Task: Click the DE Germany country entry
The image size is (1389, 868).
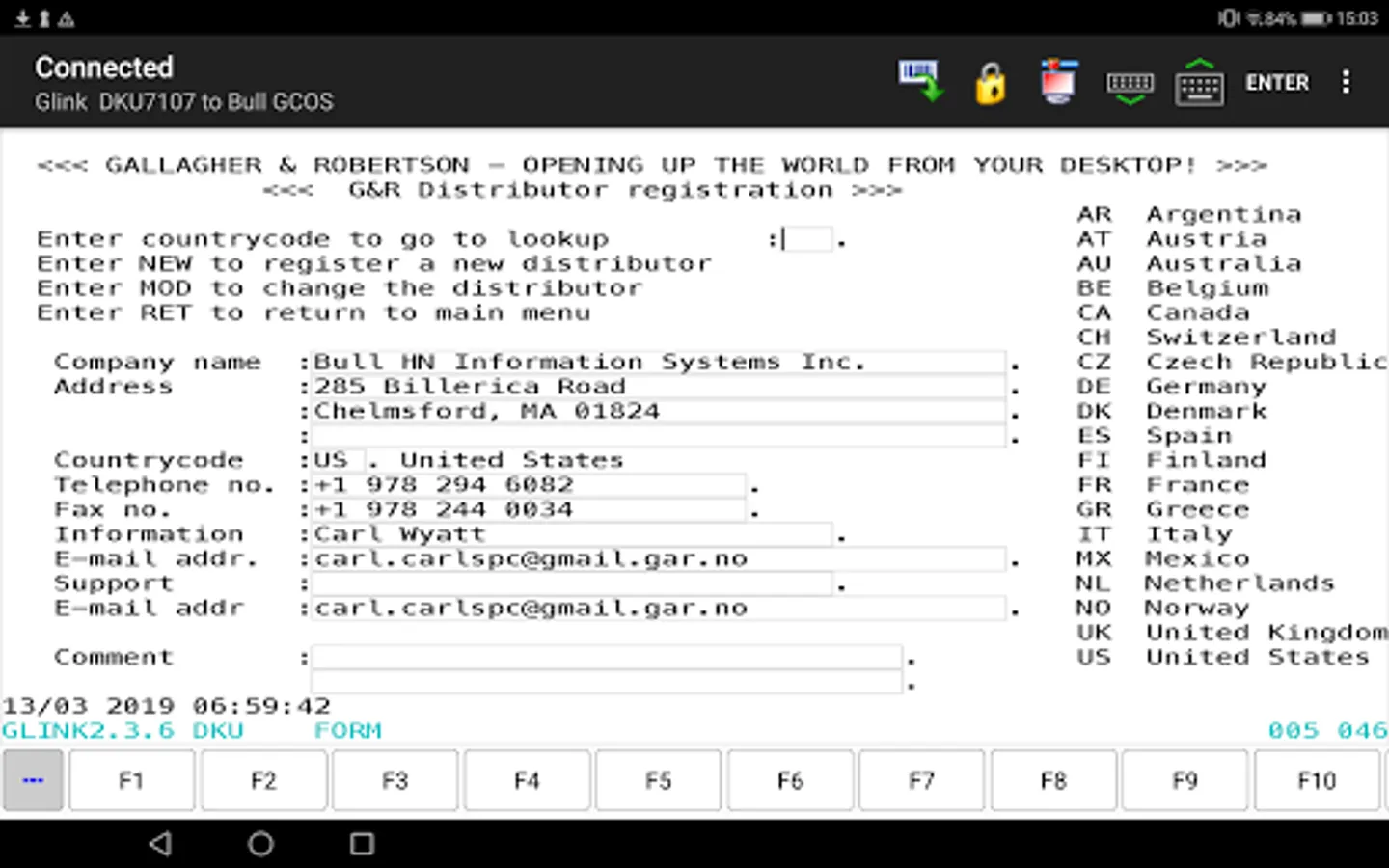Action: tap(1172, 387)
